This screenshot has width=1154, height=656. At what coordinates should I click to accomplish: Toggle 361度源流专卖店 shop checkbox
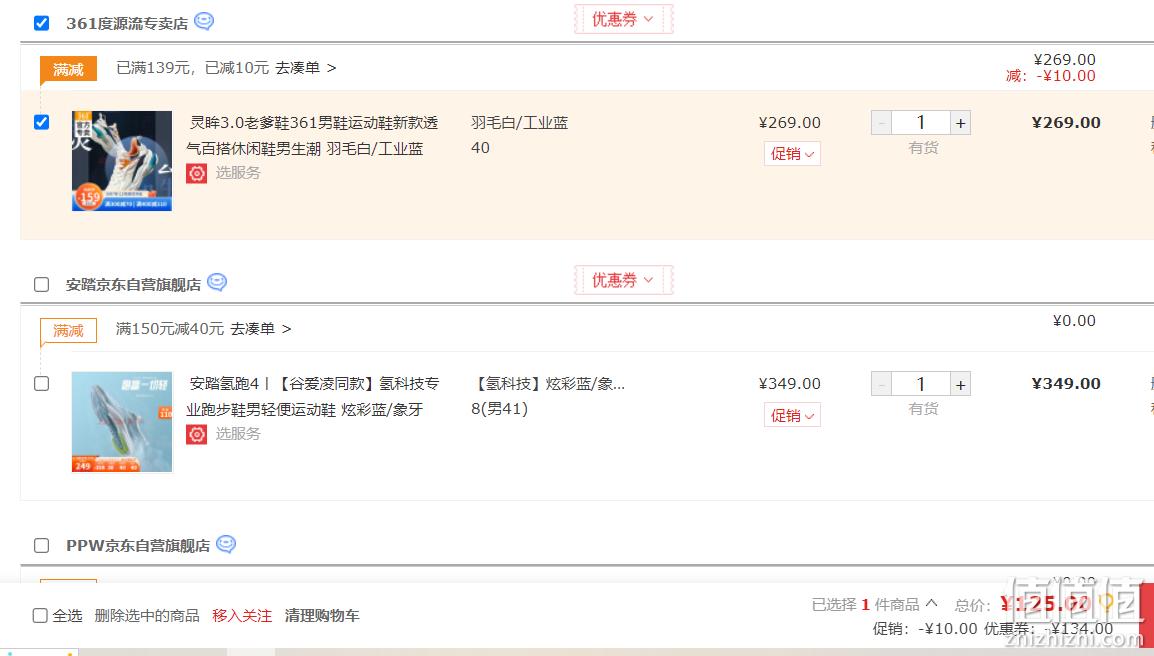[42, 23]
